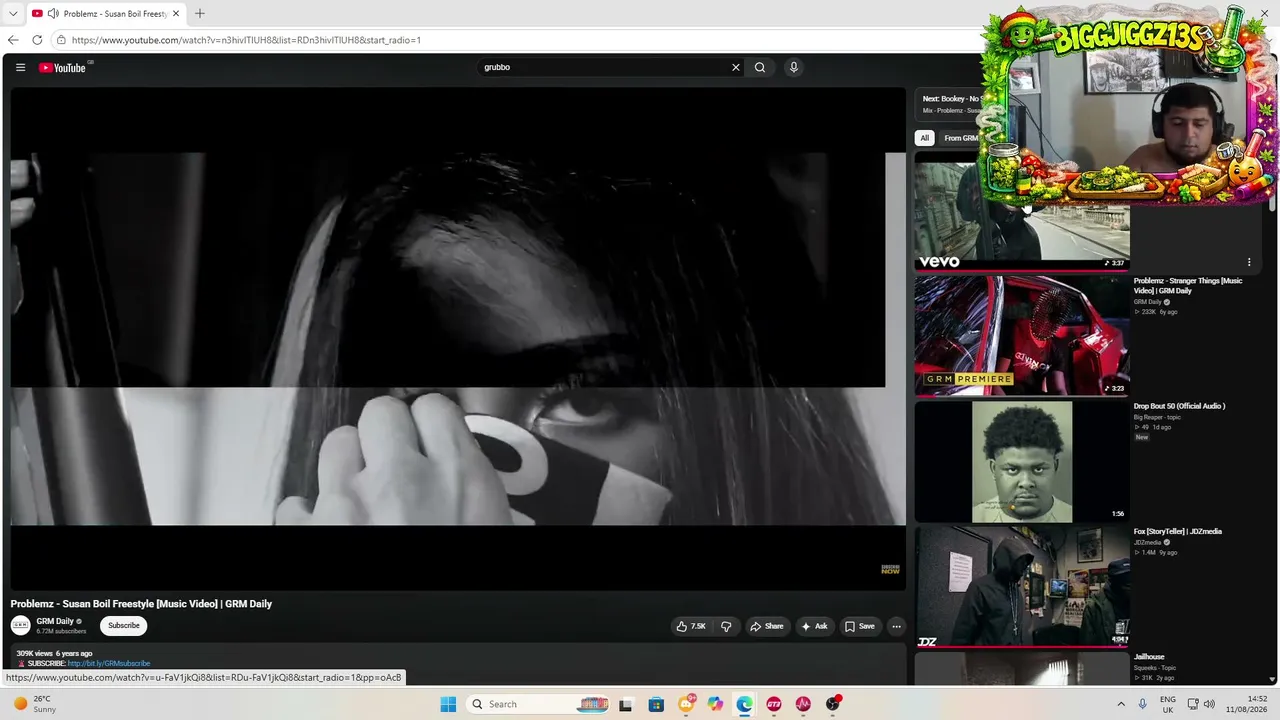Click the browser address bar URL

tap(246, 40)
